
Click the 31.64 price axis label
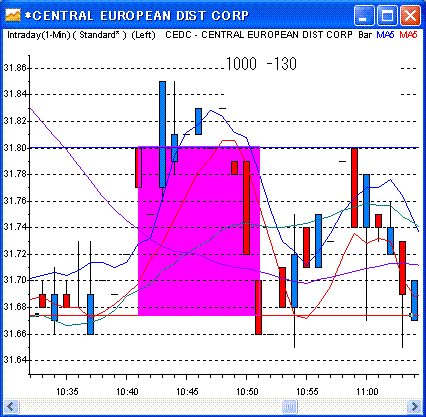(15, 360)
